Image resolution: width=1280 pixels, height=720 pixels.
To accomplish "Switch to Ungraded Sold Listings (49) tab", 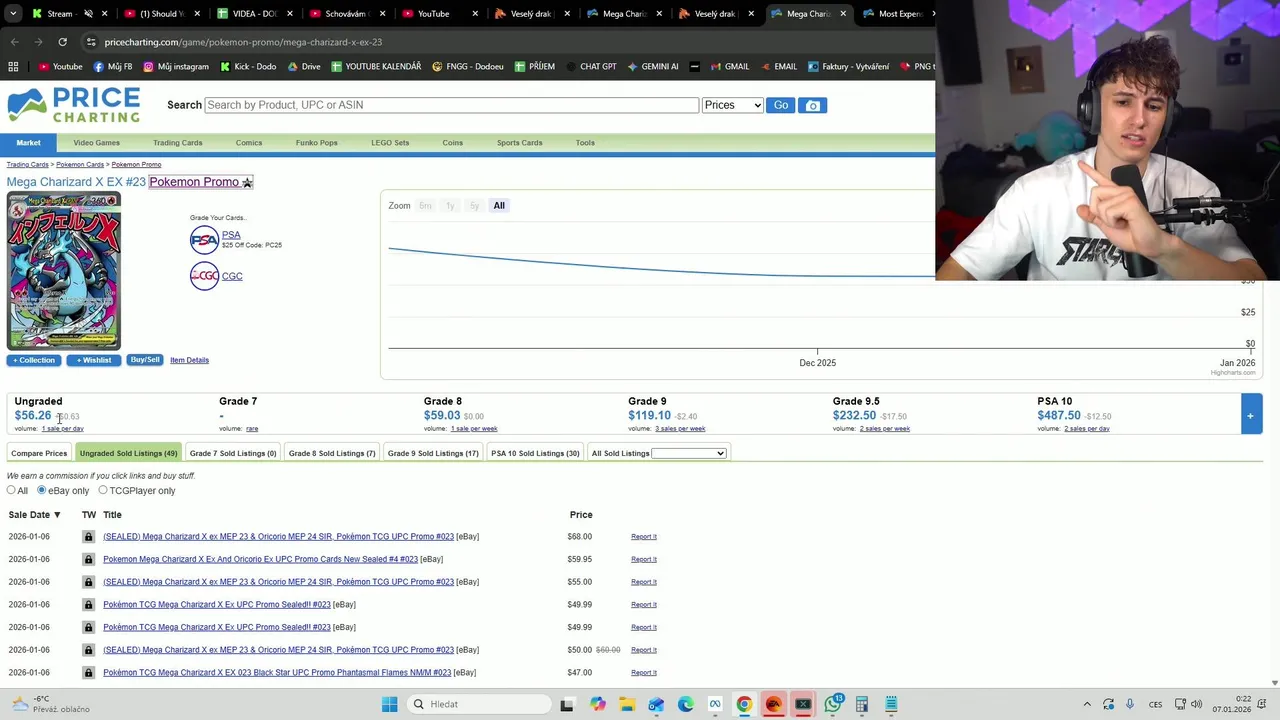I will pos(128,453).
